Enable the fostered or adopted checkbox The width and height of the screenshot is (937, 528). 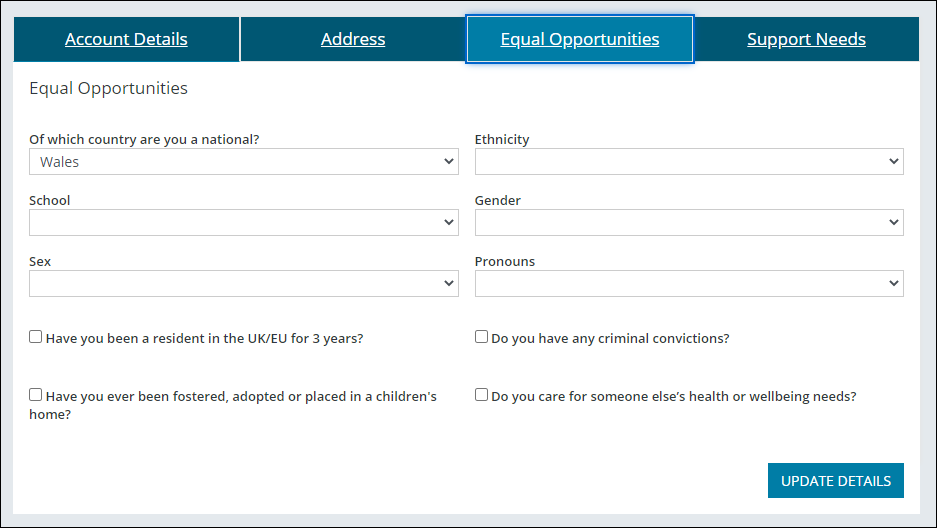tap(36, 395)
